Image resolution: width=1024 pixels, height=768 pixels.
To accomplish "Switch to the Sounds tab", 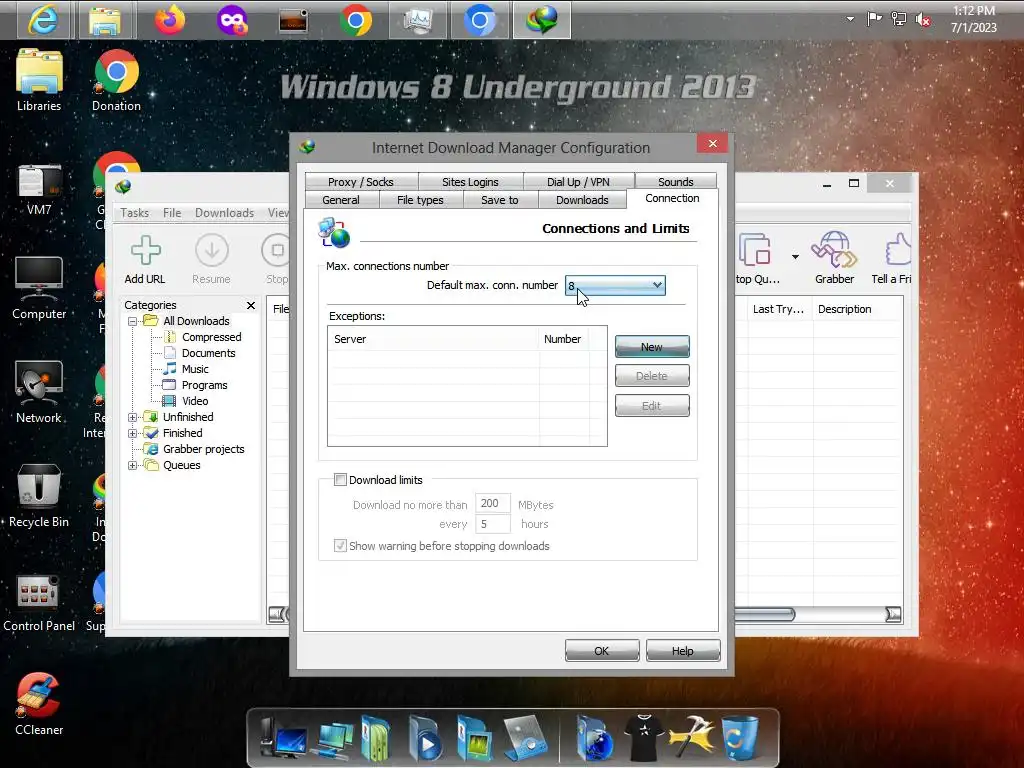I will (x=675, y=182).
